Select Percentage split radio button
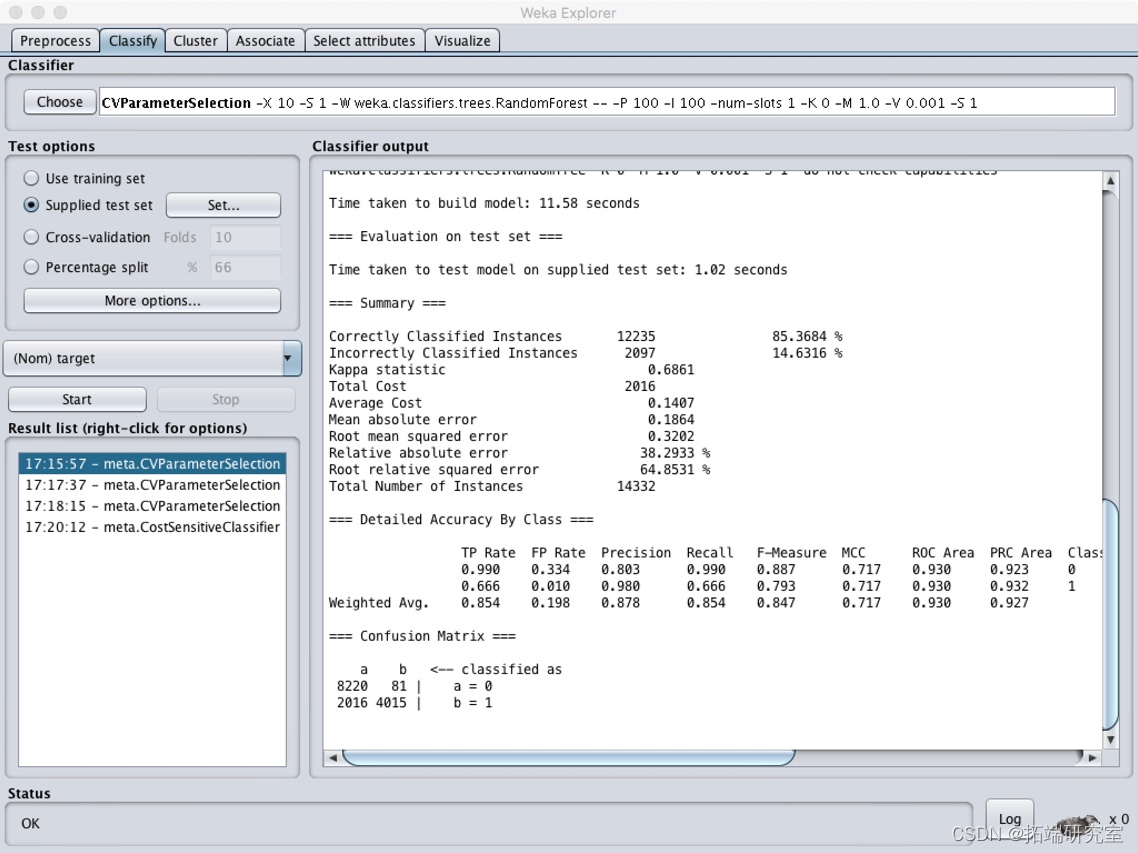 (31, 268)
